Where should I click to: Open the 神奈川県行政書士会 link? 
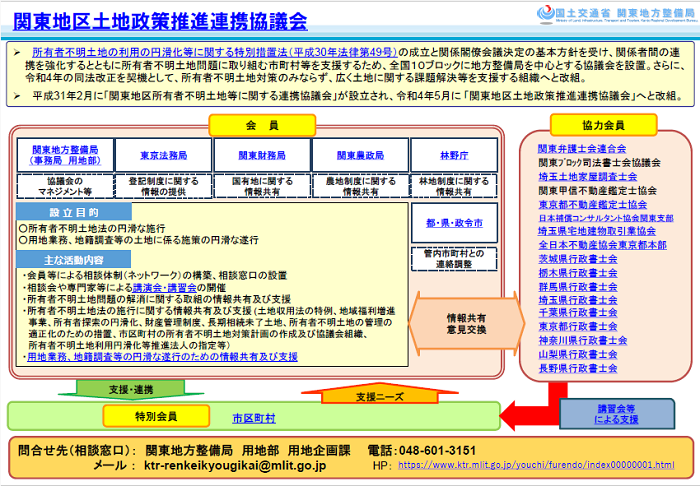583,341
